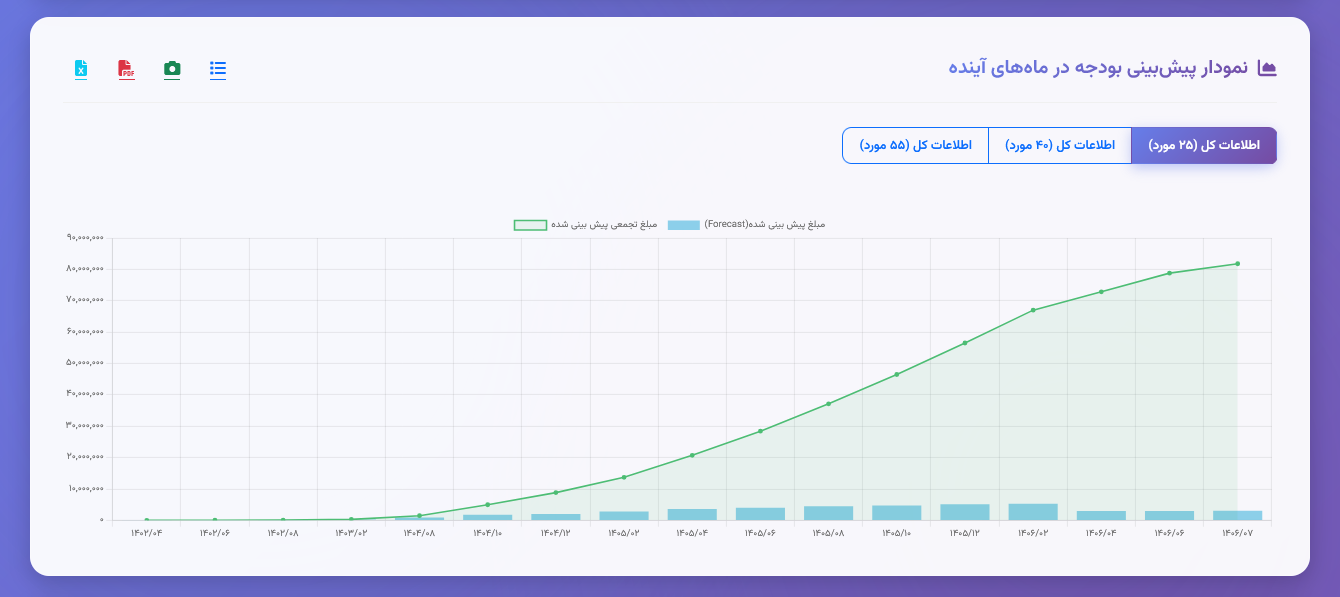Click the y-axis value ۶۰,۰۰۰,۰۰۰

coord(86,332)
